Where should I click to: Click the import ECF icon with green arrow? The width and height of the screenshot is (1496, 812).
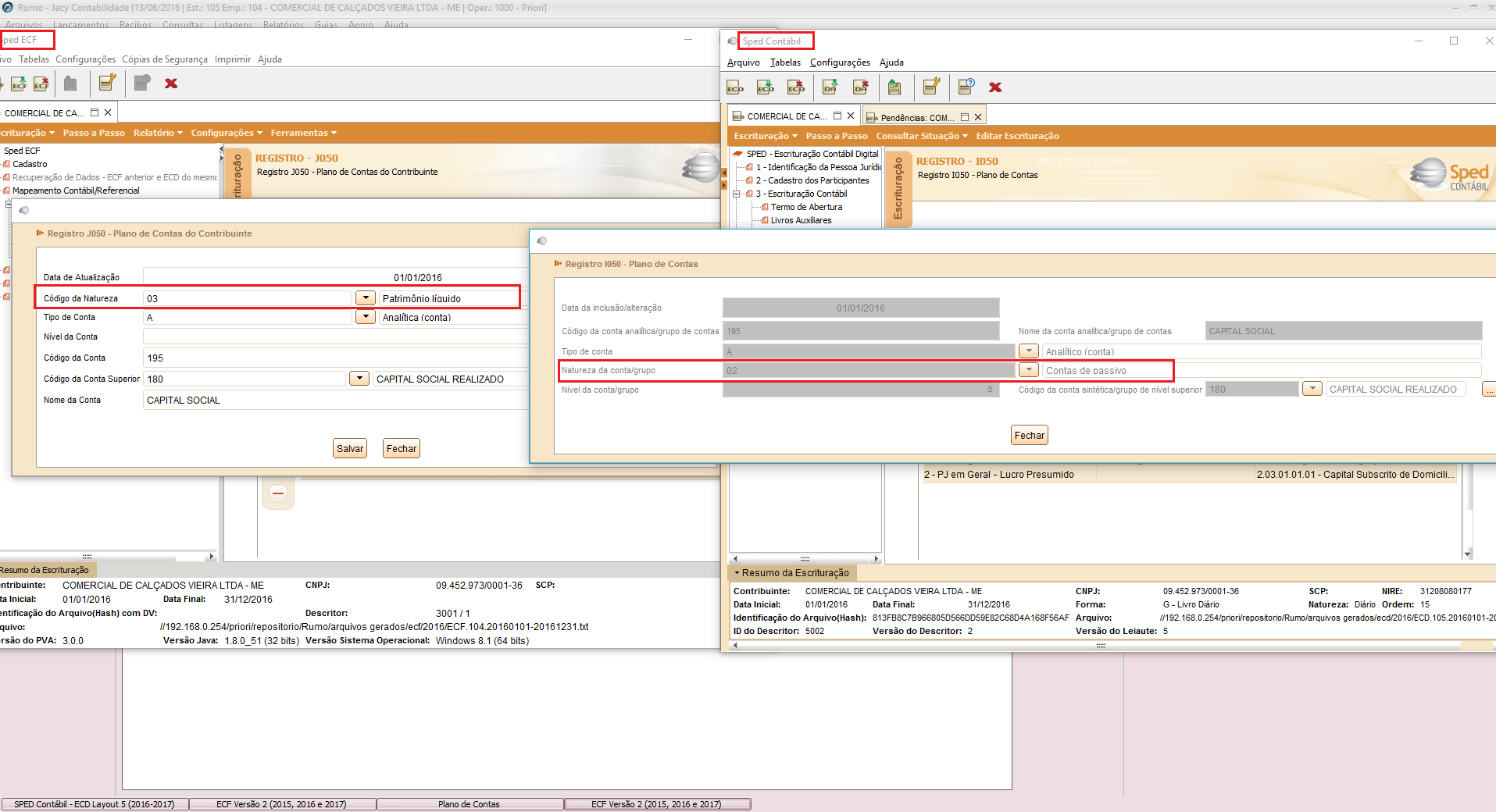(x=19, y=84)
